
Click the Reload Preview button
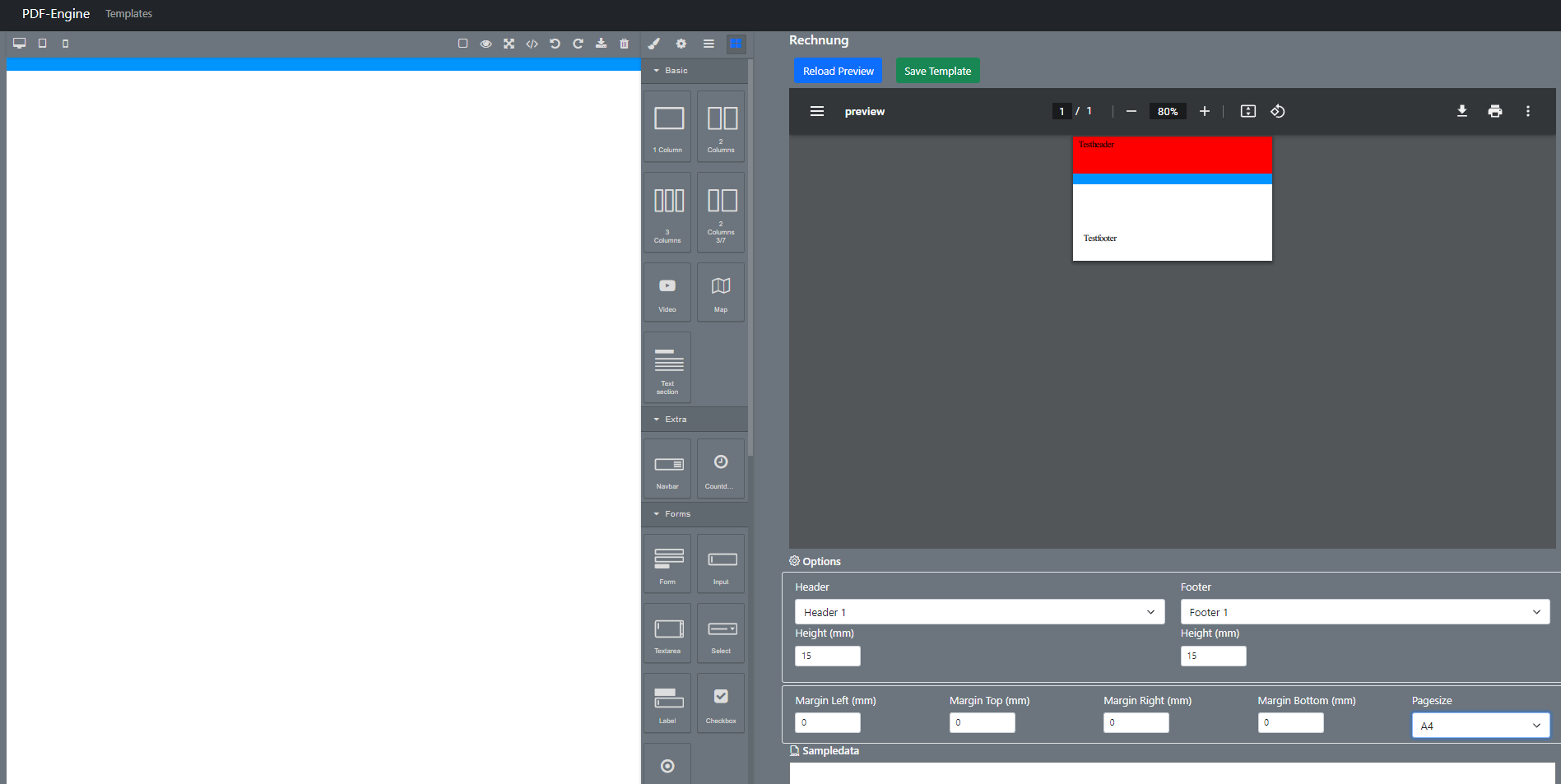pyautogui.click(x=838, y=71)
